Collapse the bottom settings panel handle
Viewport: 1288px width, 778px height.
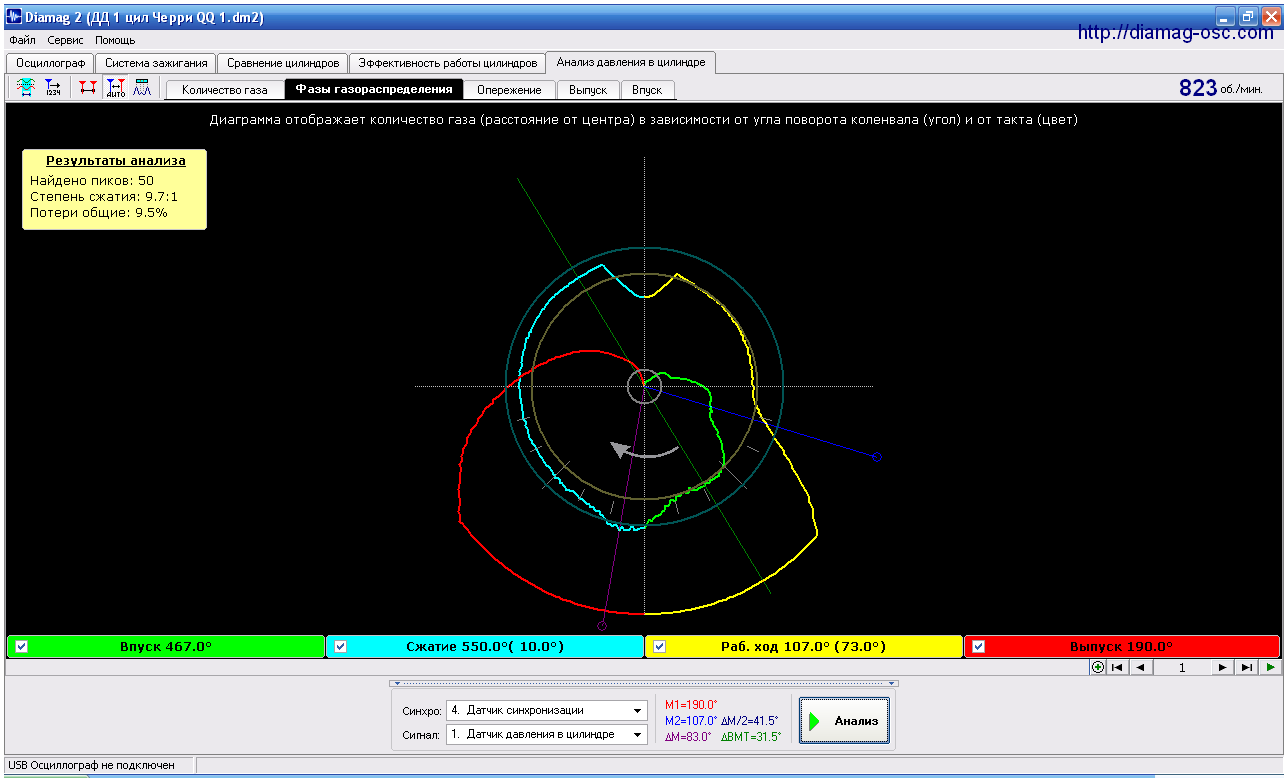point(644,684)
